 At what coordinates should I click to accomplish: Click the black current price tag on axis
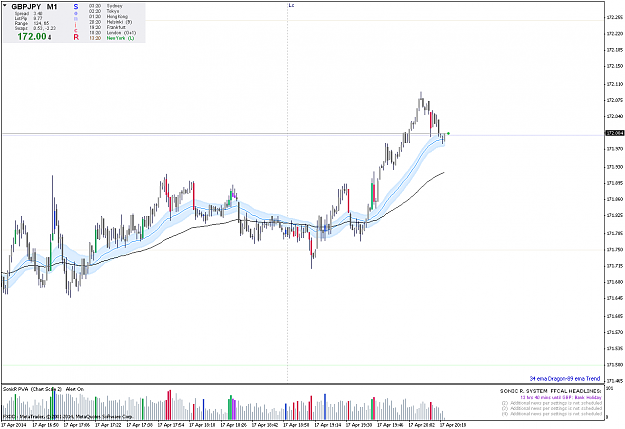coord(615,133)
